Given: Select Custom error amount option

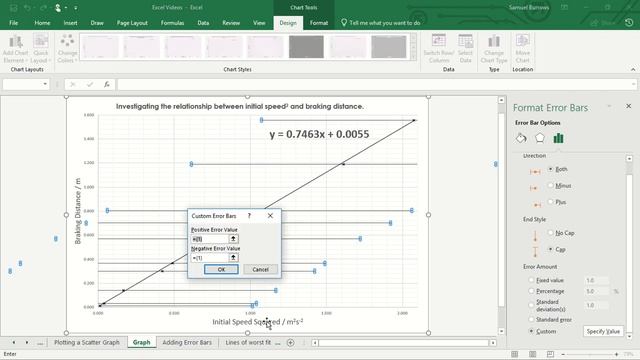Looking at the screenshot, I should [531, 331].
